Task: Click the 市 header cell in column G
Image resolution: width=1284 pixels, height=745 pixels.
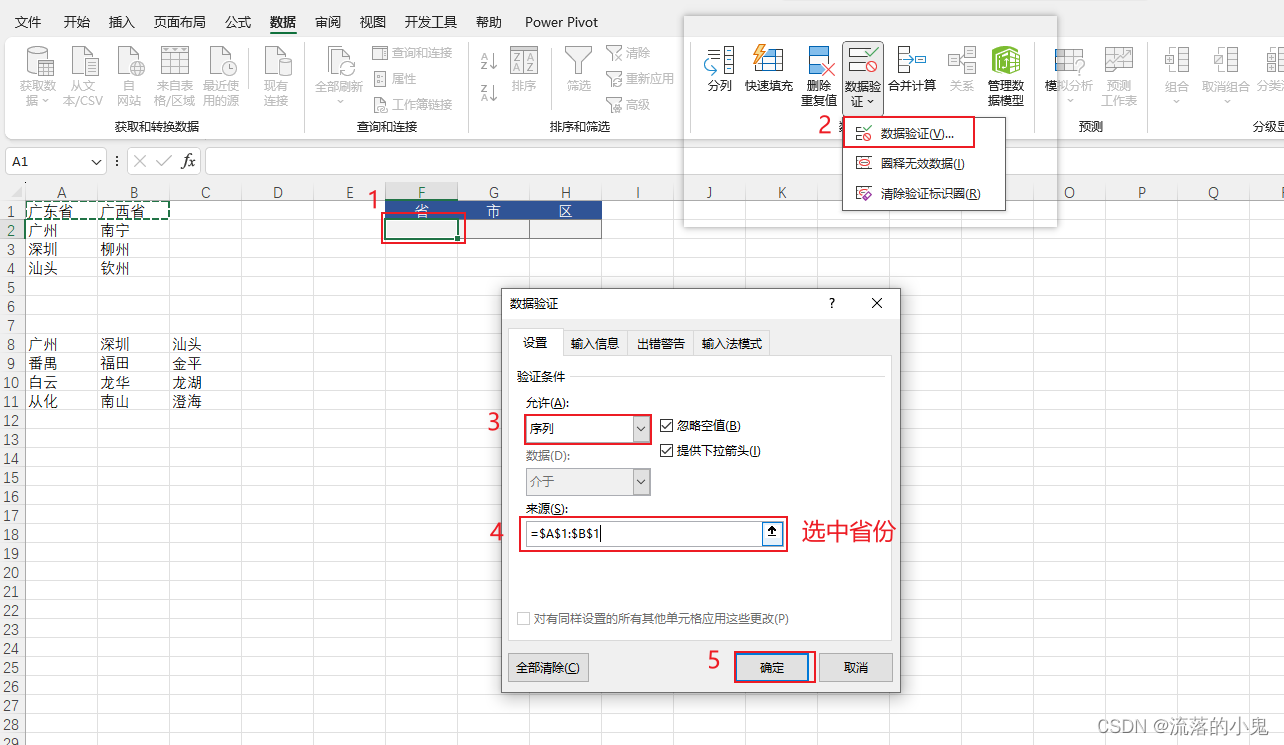Action: [494, 211]
